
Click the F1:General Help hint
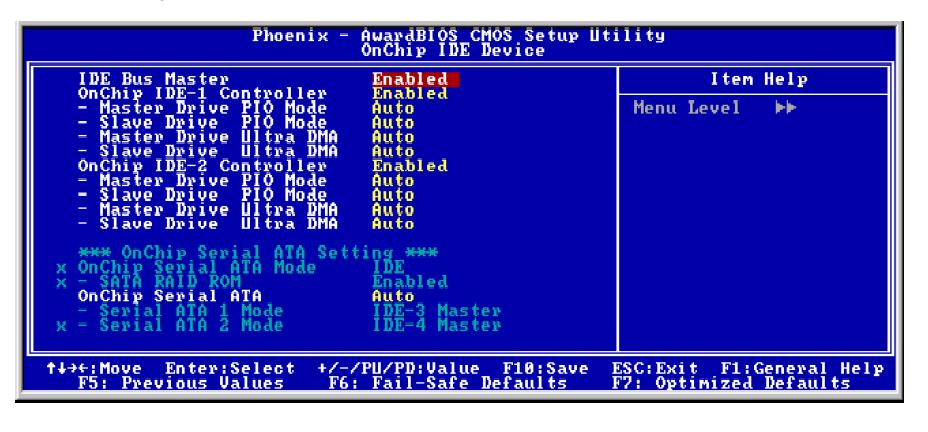(803, 369)
